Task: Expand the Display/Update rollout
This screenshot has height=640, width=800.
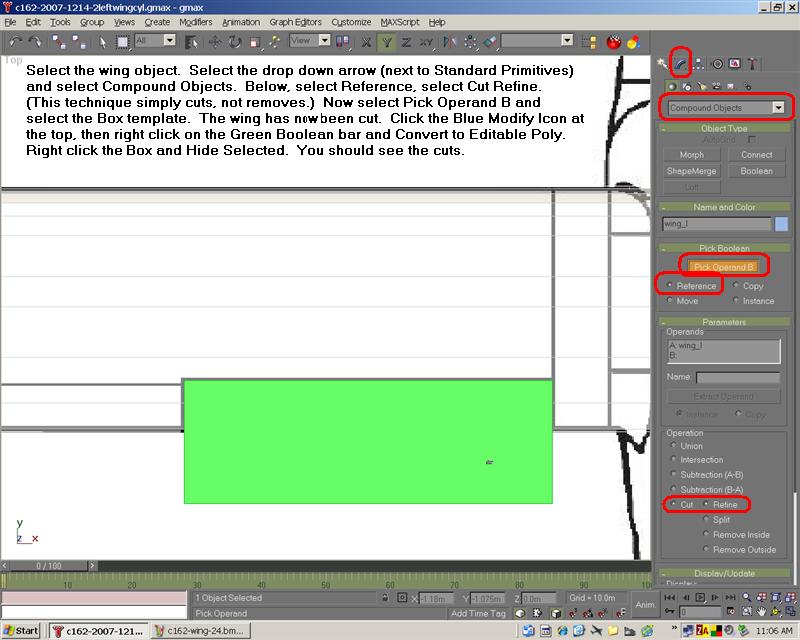Action: click(724, 573)
